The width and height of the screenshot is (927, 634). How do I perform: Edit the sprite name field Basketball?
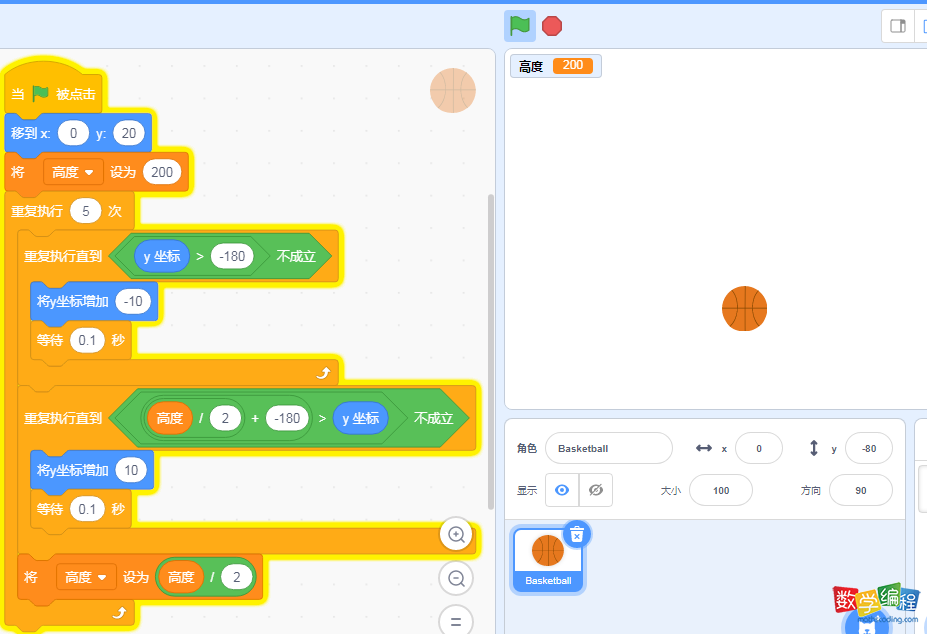coord(608,448)
